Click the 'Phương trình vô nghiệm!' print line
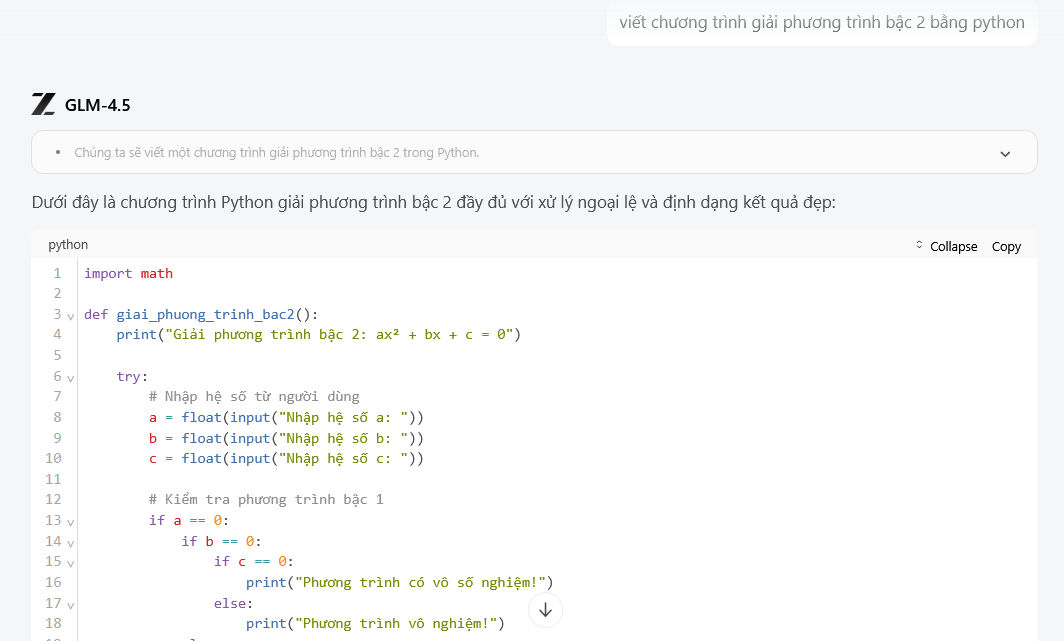The image size is (1064, 641). [374, 623]
